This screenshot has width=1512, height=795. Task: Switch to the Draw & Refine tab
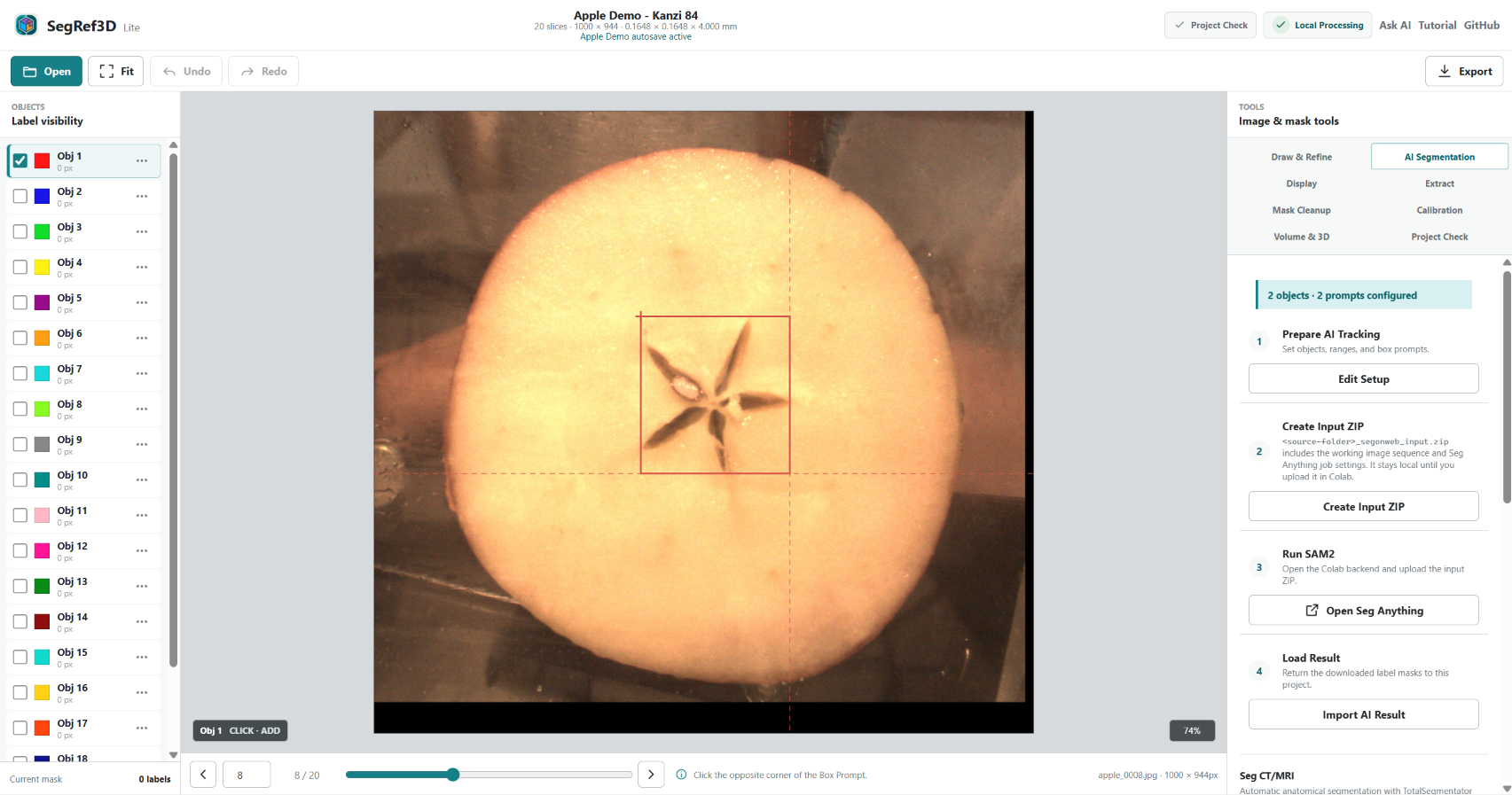point(1301,157)
